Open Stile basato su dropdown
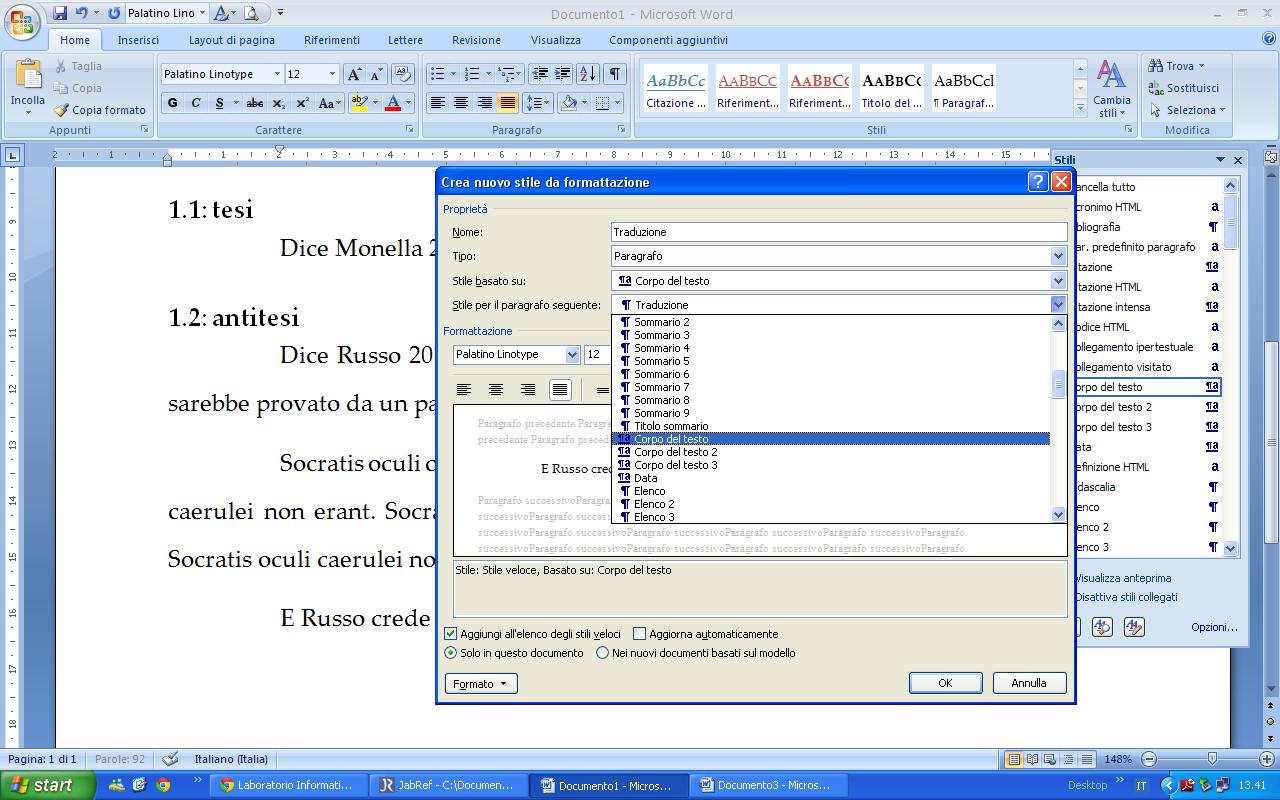1280x800 pixels. [x=1058, y=281]
